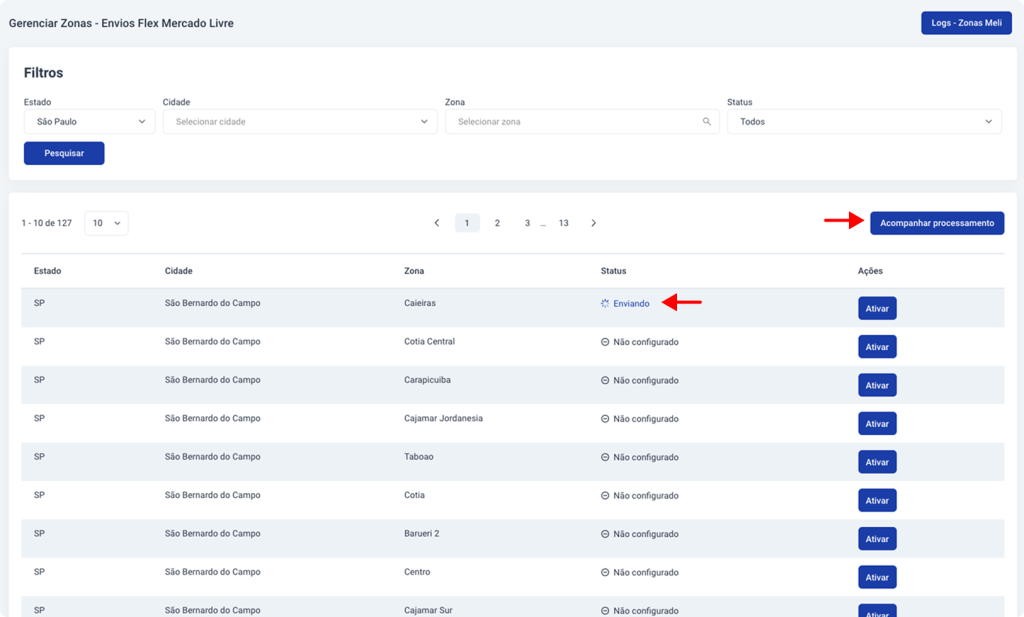Click the Zona column header

pyautogui.click(x=414, y=271)
